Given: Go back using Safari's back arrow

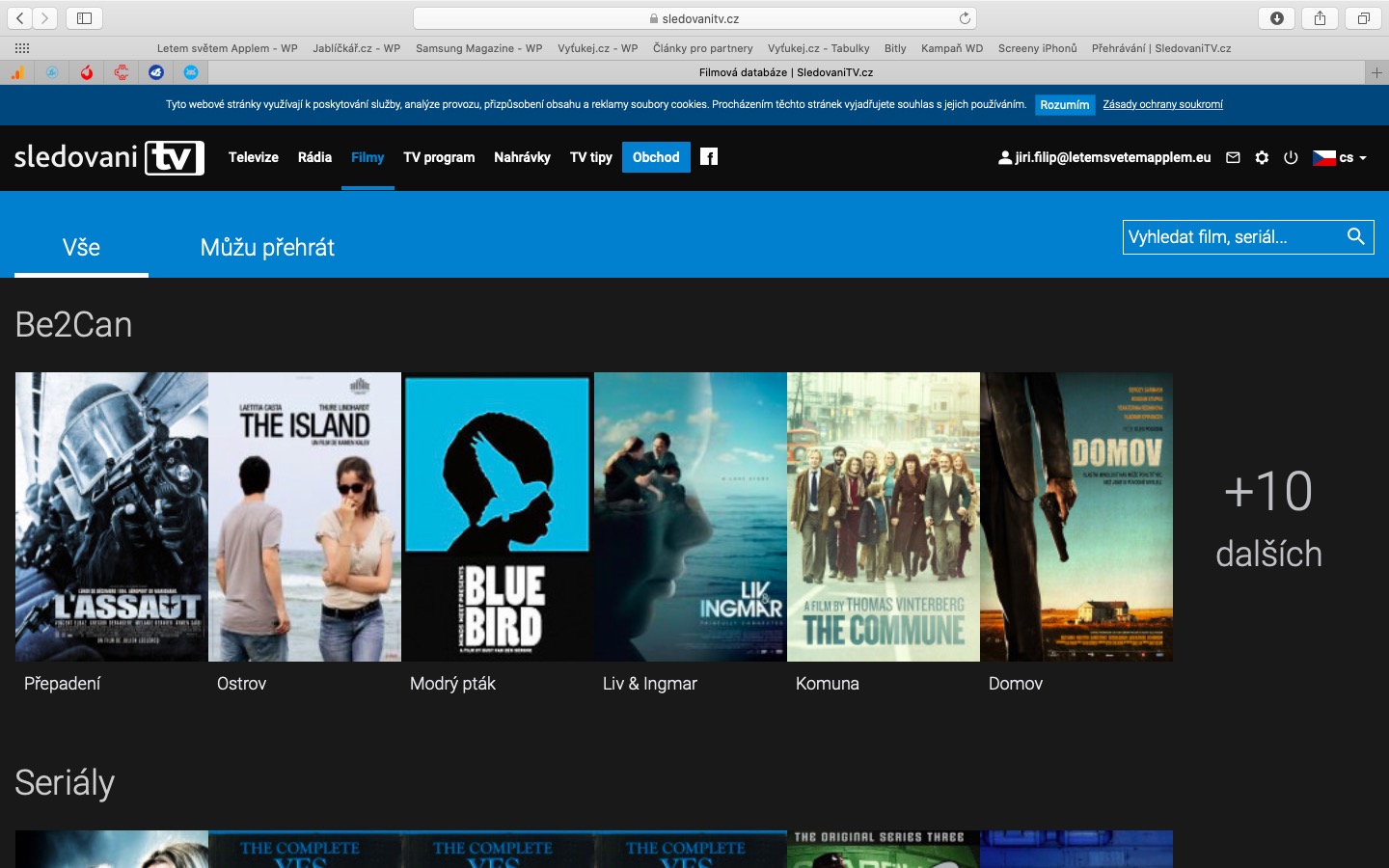Looking at the screenshot, I should pyautogui.click(x=20, y=18).
